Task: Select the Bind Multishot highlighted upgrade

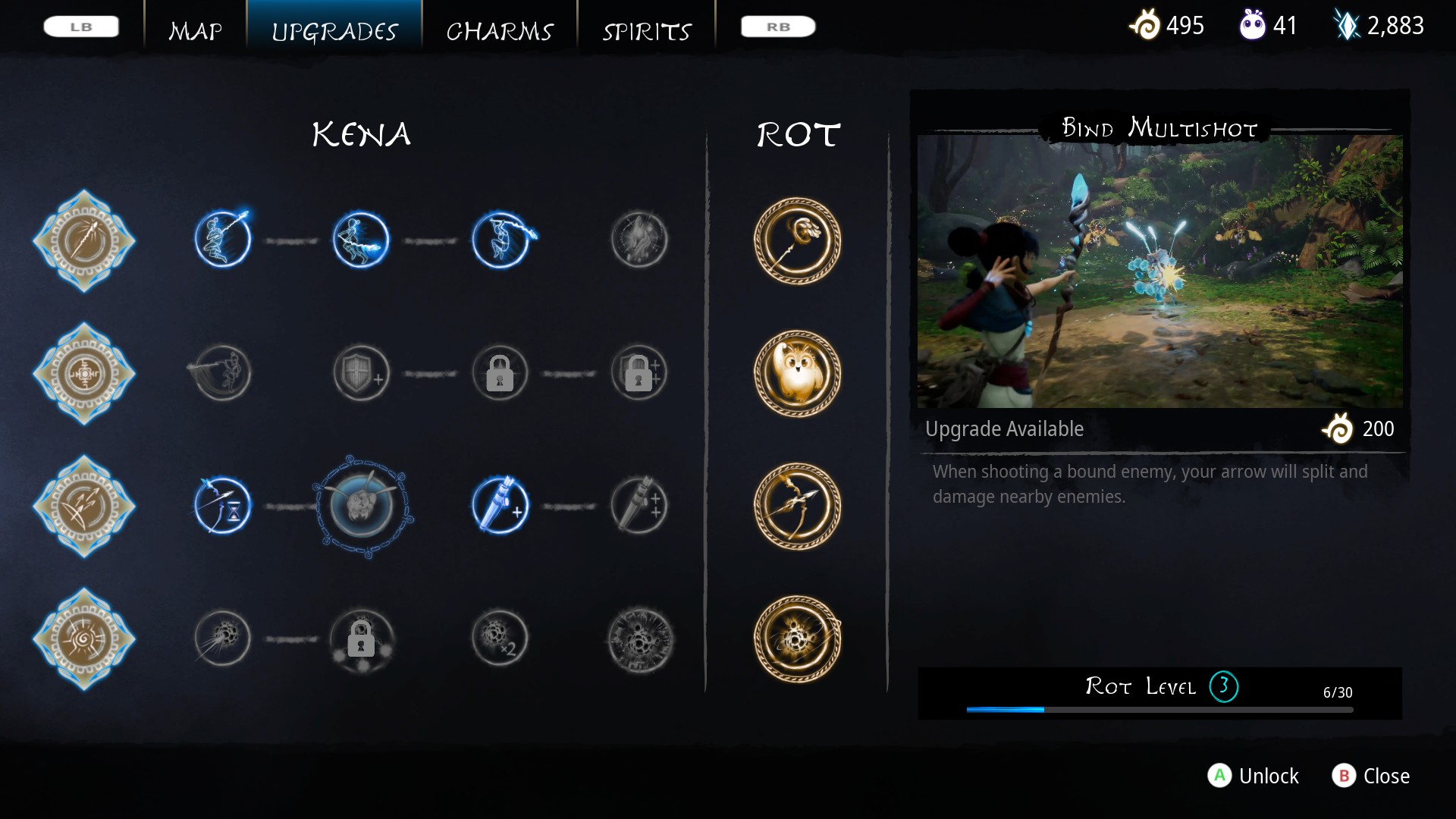Action: coord(362,506)
